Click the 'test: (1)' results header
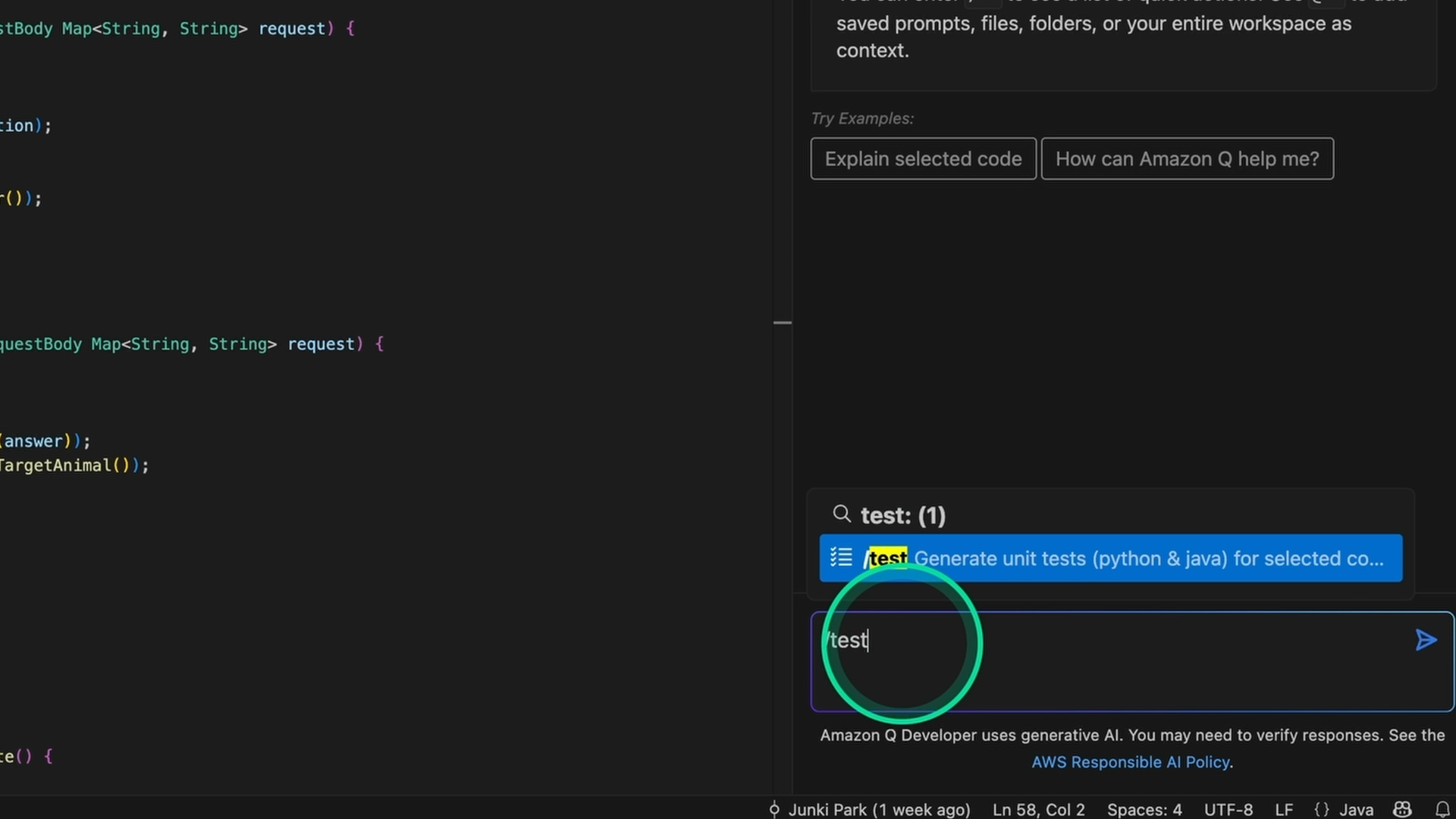1456x819 pixels. coord(902,516)
